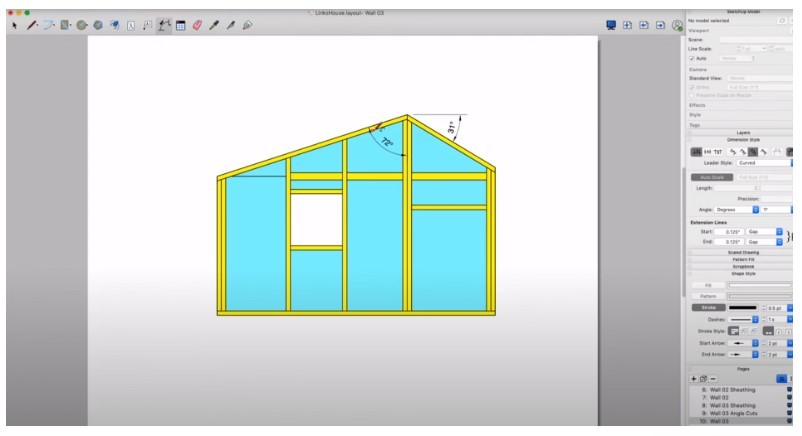
Task: Open the Angle units Degrees dropdown
Action: tap(737, 210)
